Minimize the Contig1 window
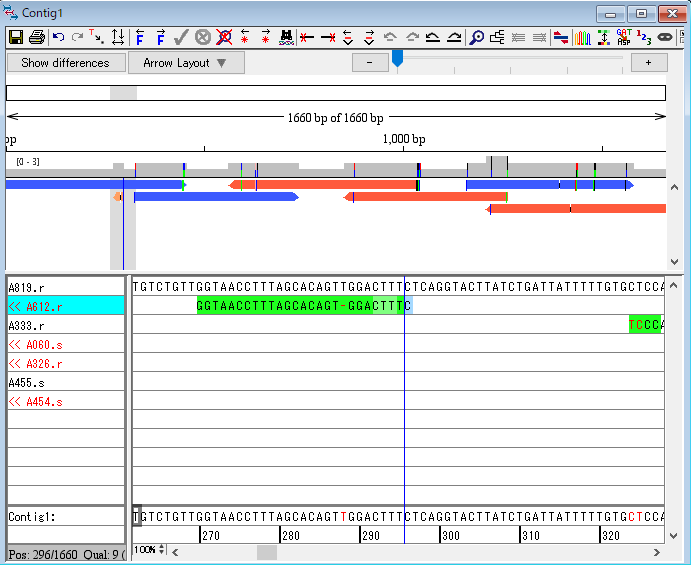This screenshot has width=691, height=565. (x=610, y=14)
